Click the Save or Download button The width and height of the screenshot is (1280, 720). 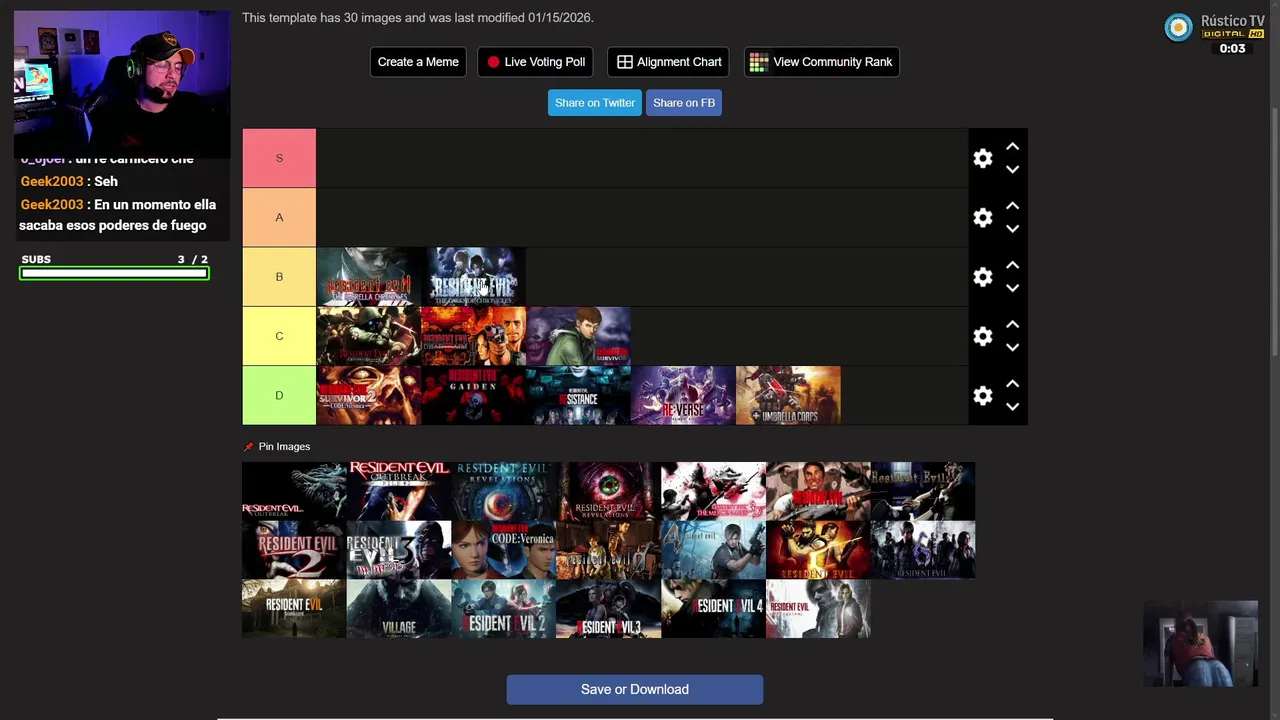pyautogui.click(x=635, y=689)
